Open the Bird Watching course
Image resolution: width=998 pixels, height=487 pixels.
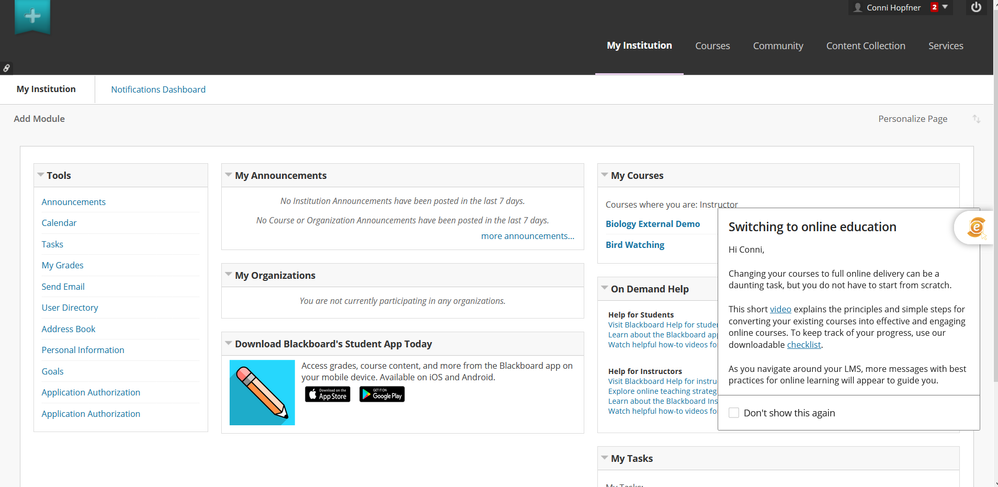coord(635,245)
